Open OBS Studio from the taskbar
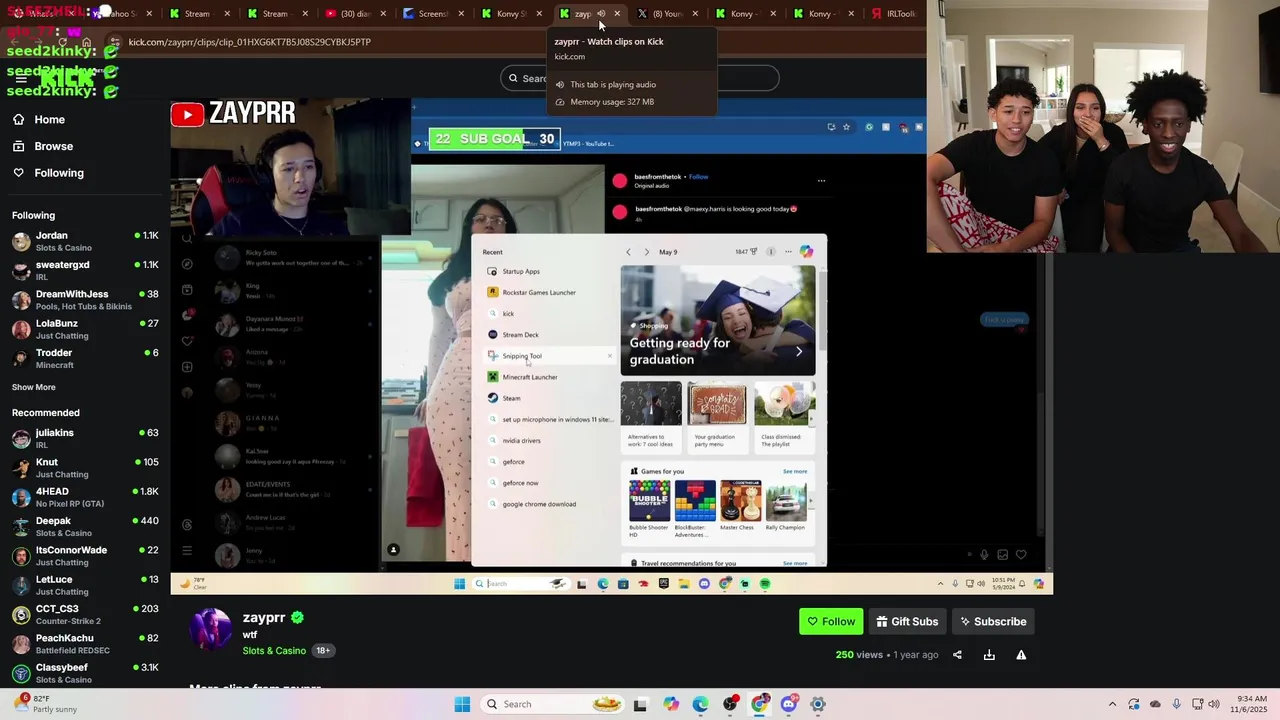 (x=730, y=704)
